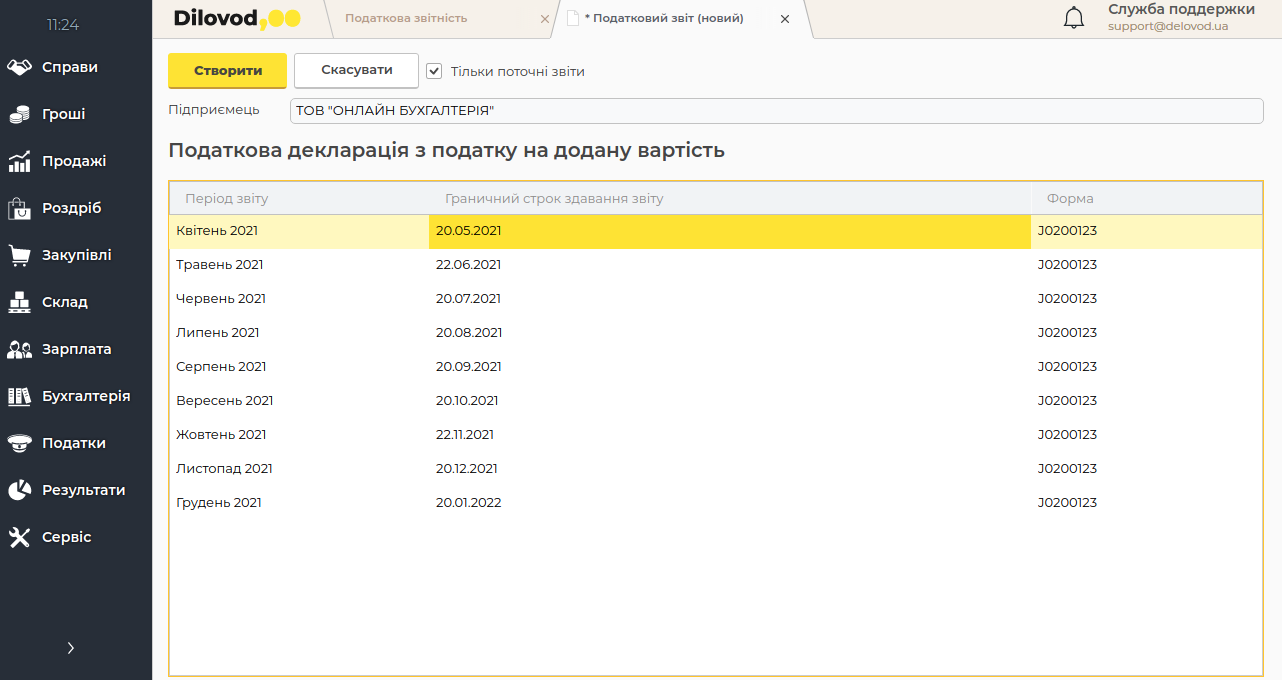Open notifications bell icon
Image resolution: width=1282 pixels, height=680 pixels.
(x=1073, y=18)
